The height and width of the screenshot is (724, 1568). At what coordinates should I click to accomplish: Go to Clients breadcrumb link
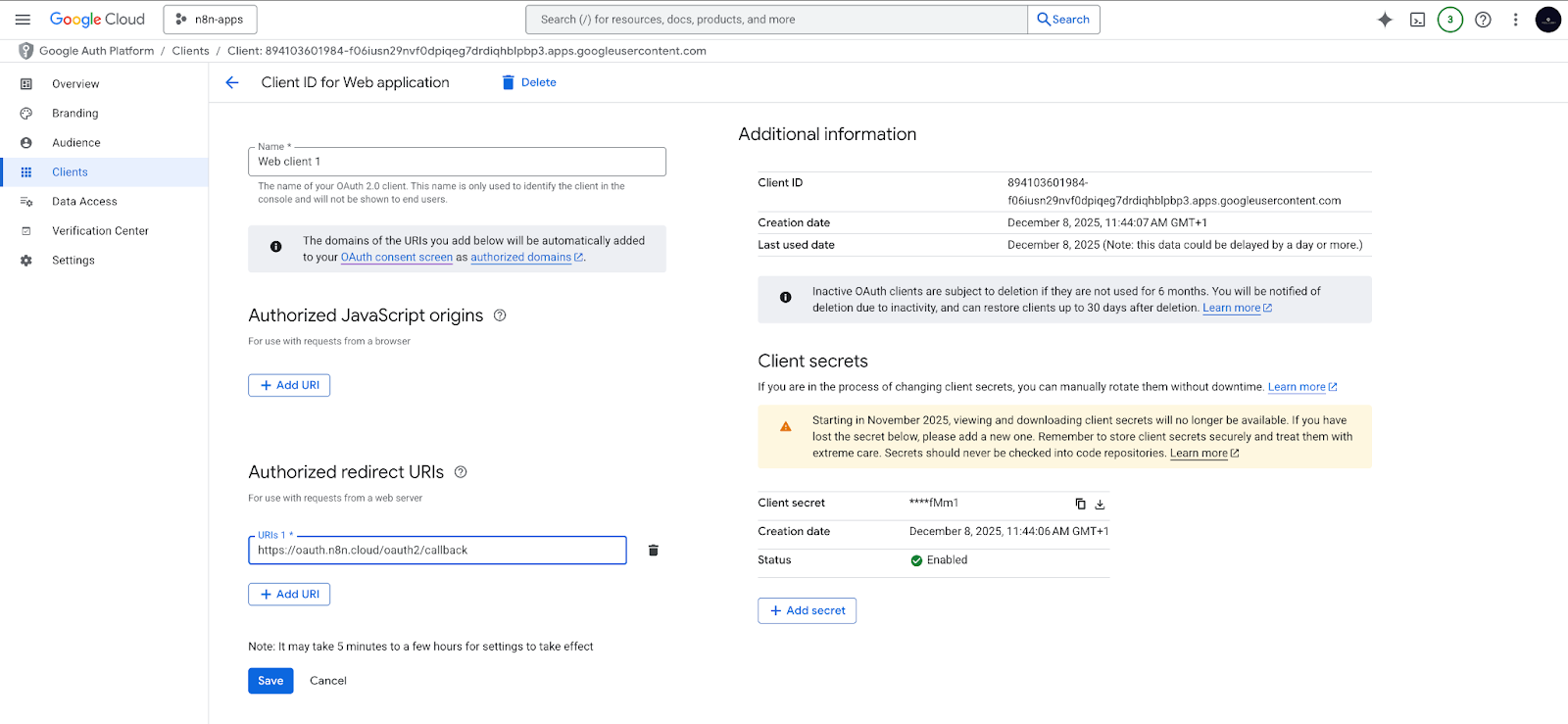point(190,51)
